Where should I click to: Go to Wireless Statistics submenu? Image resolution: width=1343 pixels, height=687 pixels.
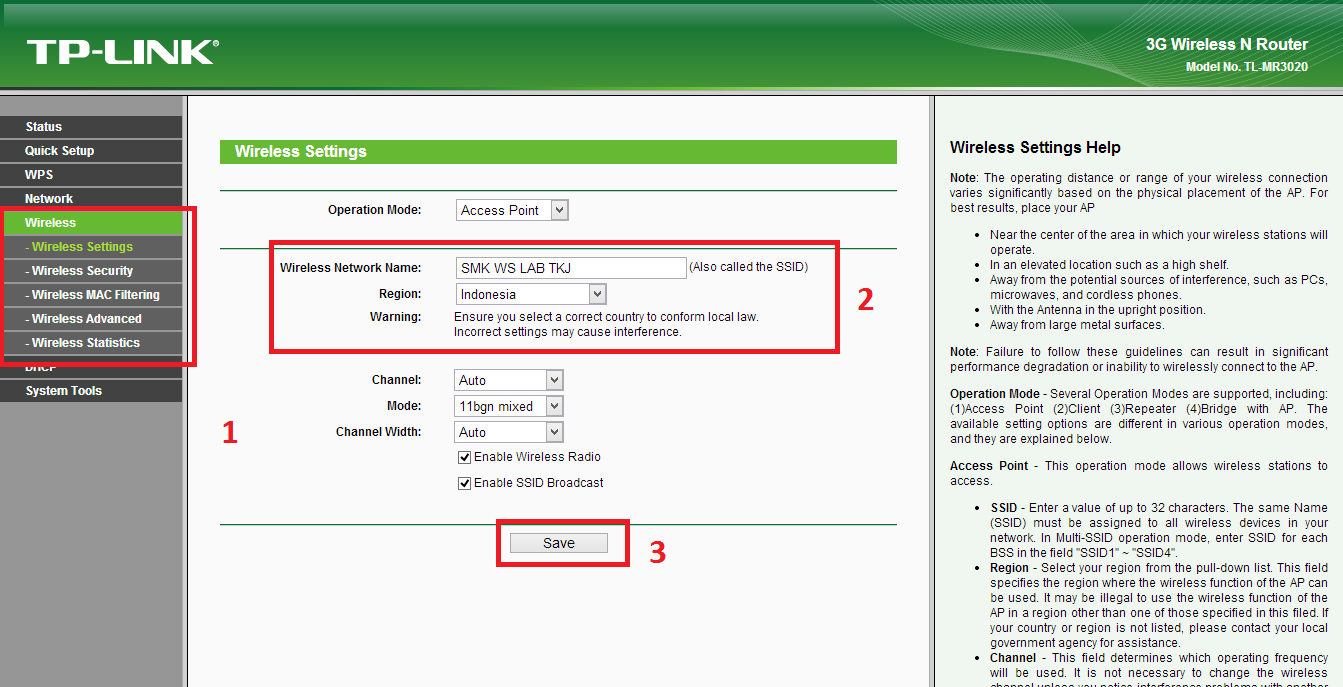pos(91,343)
